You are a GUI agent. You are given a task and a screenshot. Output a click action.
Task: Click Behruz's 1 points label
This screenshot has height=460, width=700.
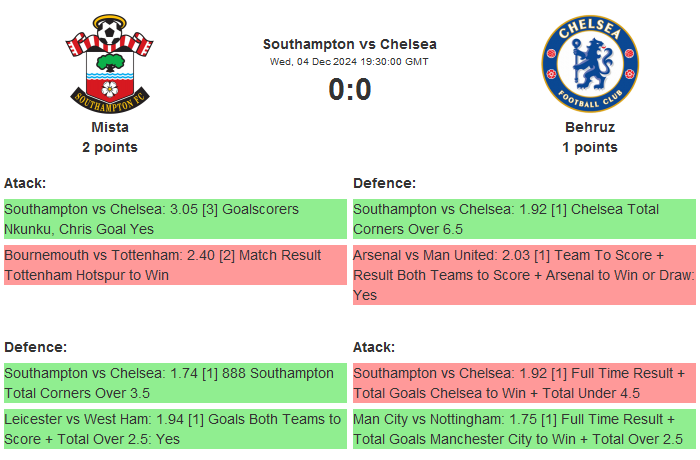pyautogui.click(x=589, y=147)
